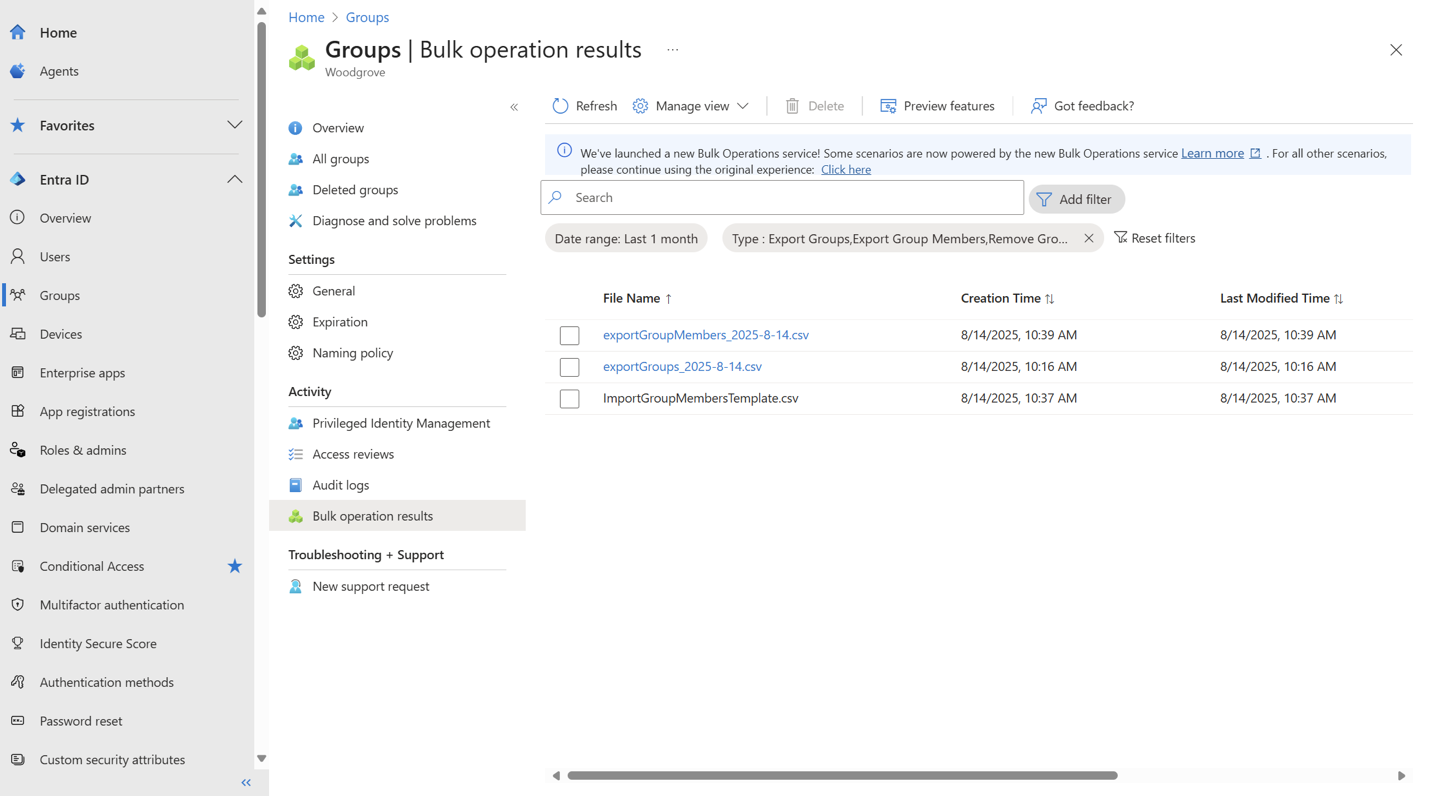Open Deleted groups in the Groups menu

[355, 190]
